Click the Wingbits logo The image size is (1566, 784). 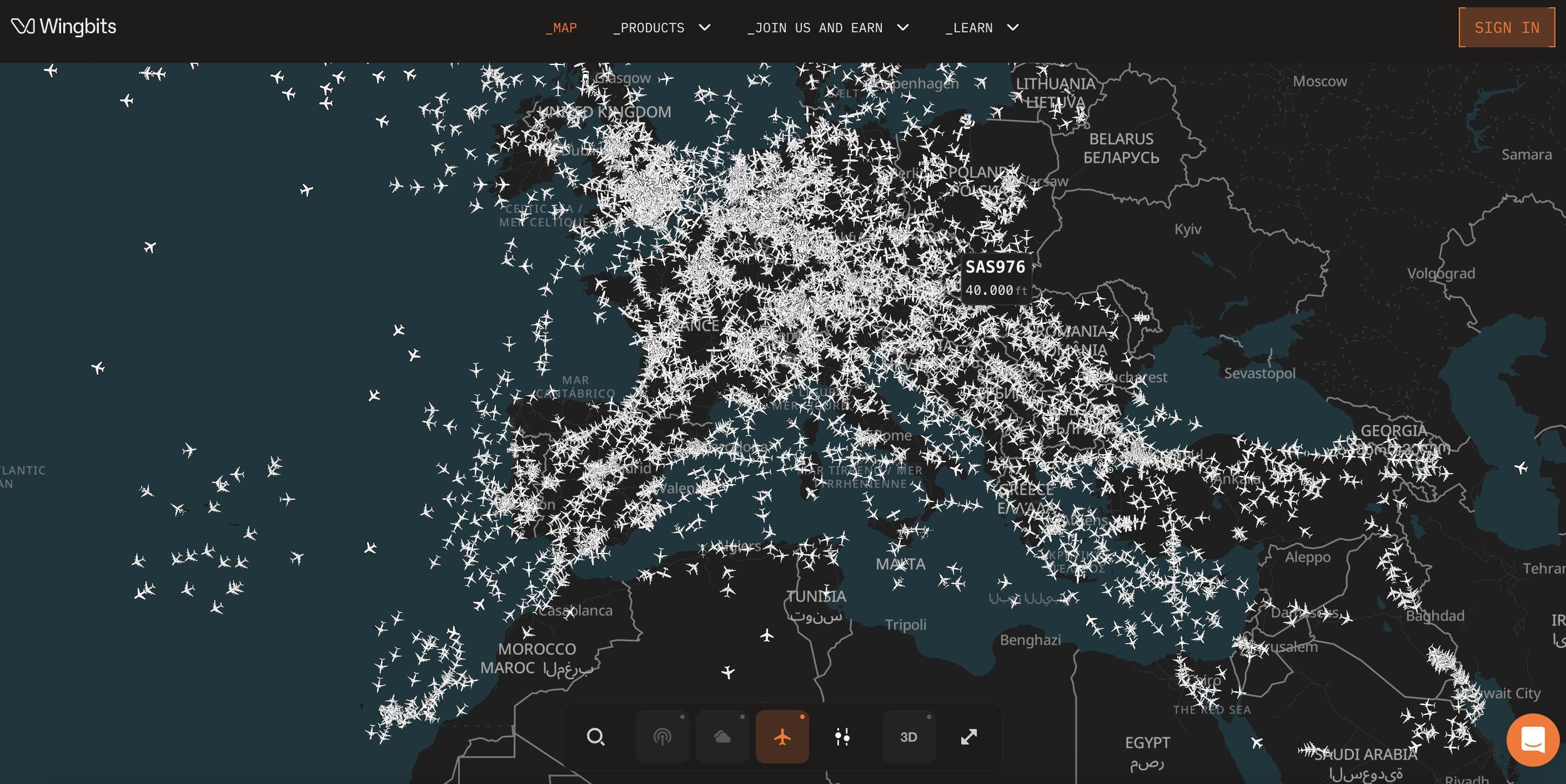pyautogui.click(x=64, y=27)
